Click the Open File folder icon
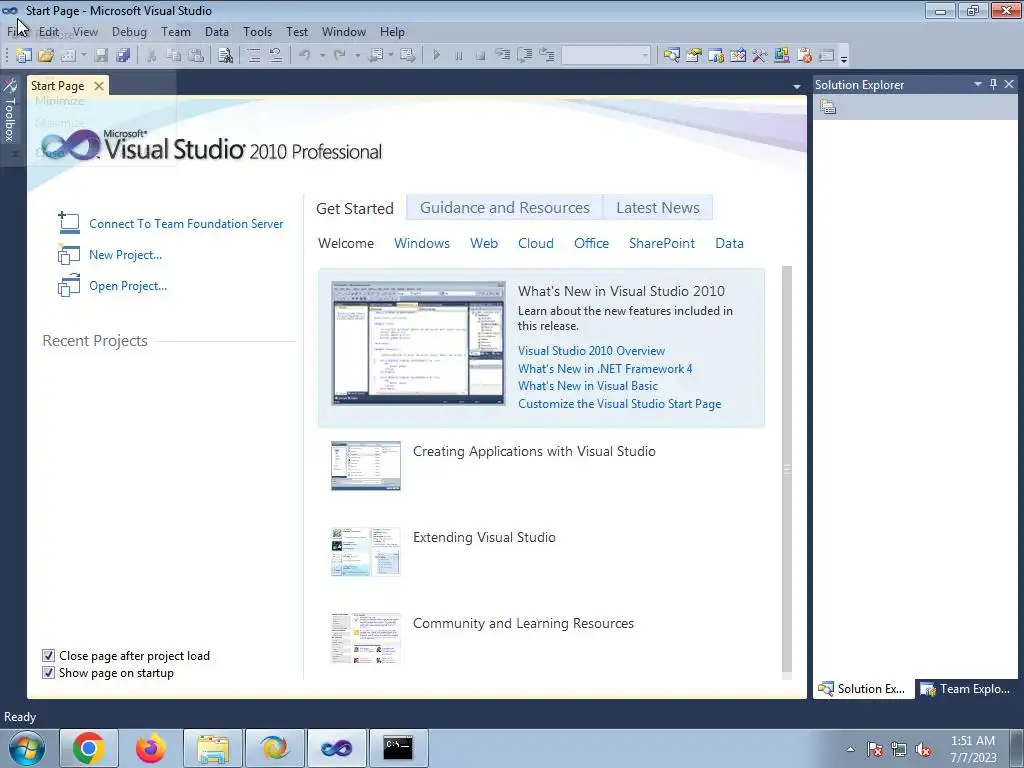This screenshot has height=768, width=1024. (46, 56)
